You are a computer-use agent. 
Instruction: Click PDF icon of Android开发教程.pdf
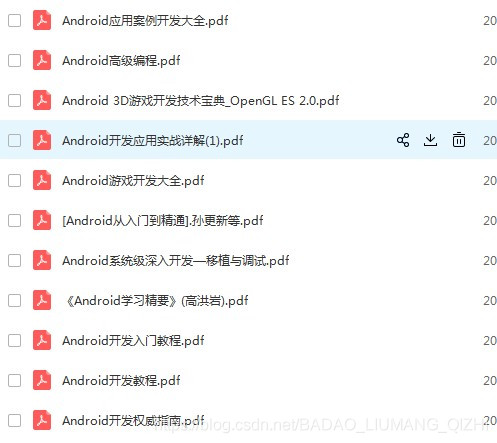coord(42,380)
